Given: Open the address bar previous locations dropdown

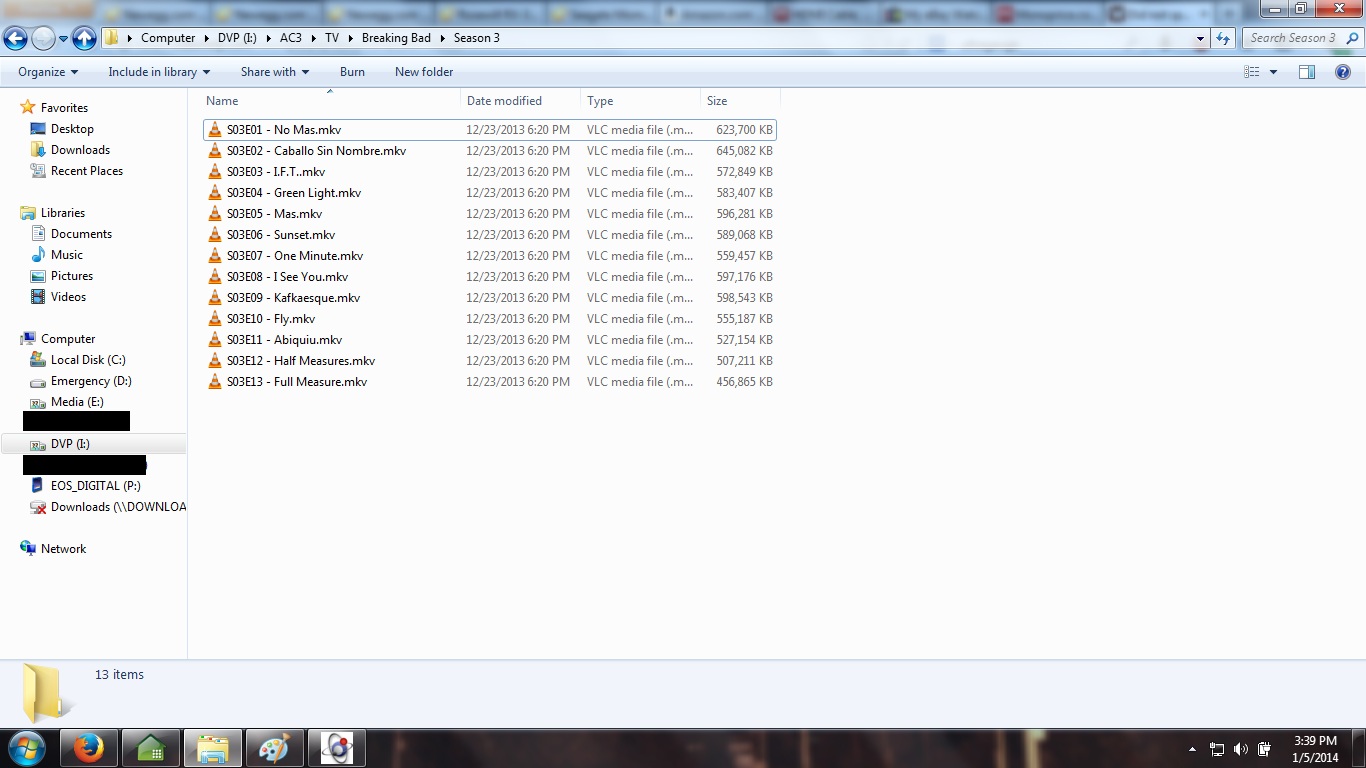Looking at the screenshot, I should (x=1201, y=38).
